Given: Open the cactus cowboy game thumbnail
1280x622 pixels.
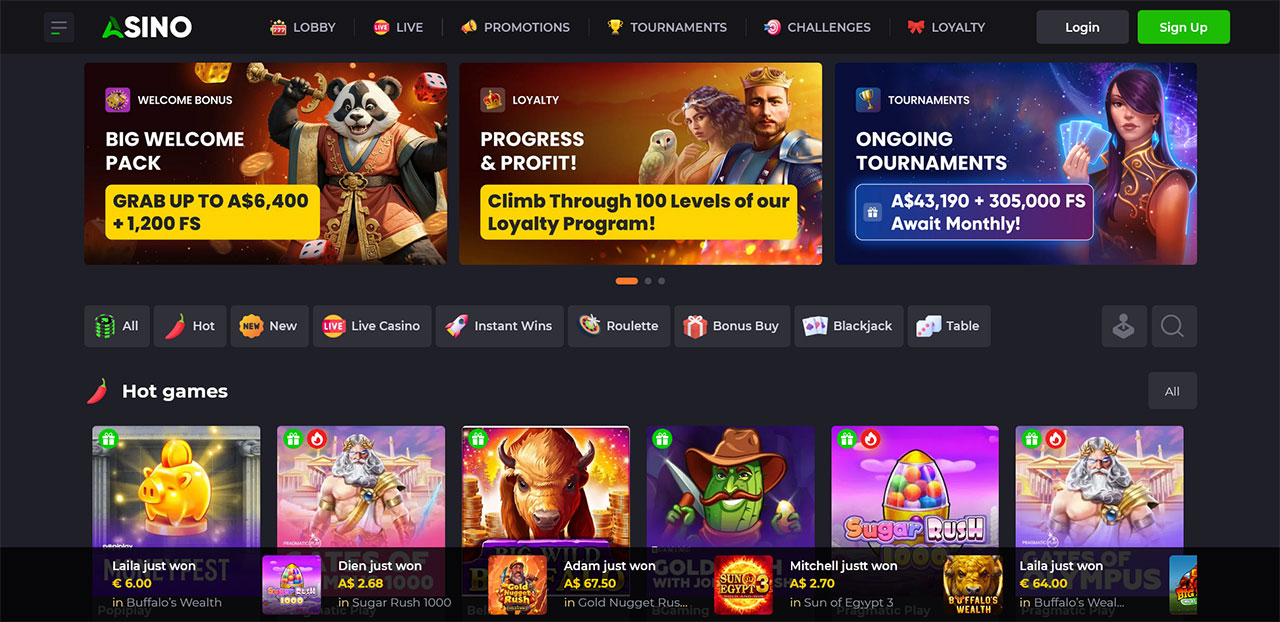Looking at the screenshot, I should (x=731, y=510).
